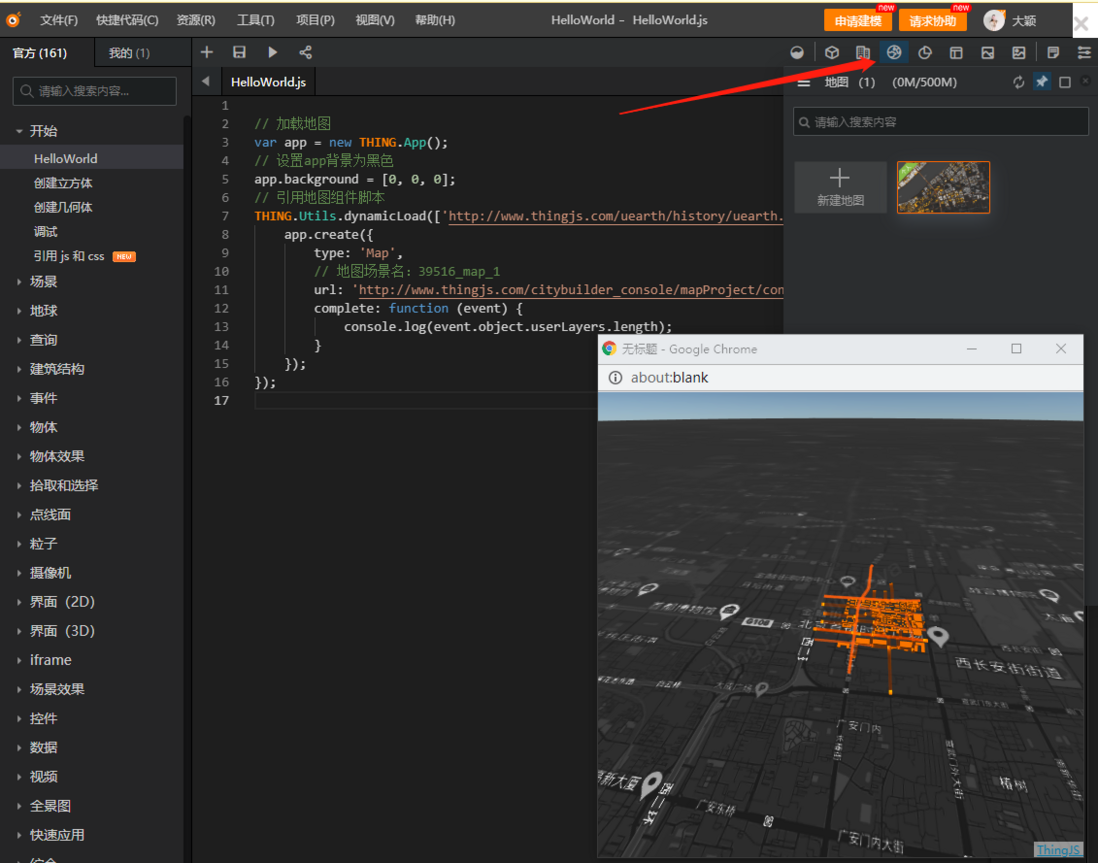Screen dimensions: 1098x863
Task: Maximize the map panel square icon
Action: [1065, 83]
